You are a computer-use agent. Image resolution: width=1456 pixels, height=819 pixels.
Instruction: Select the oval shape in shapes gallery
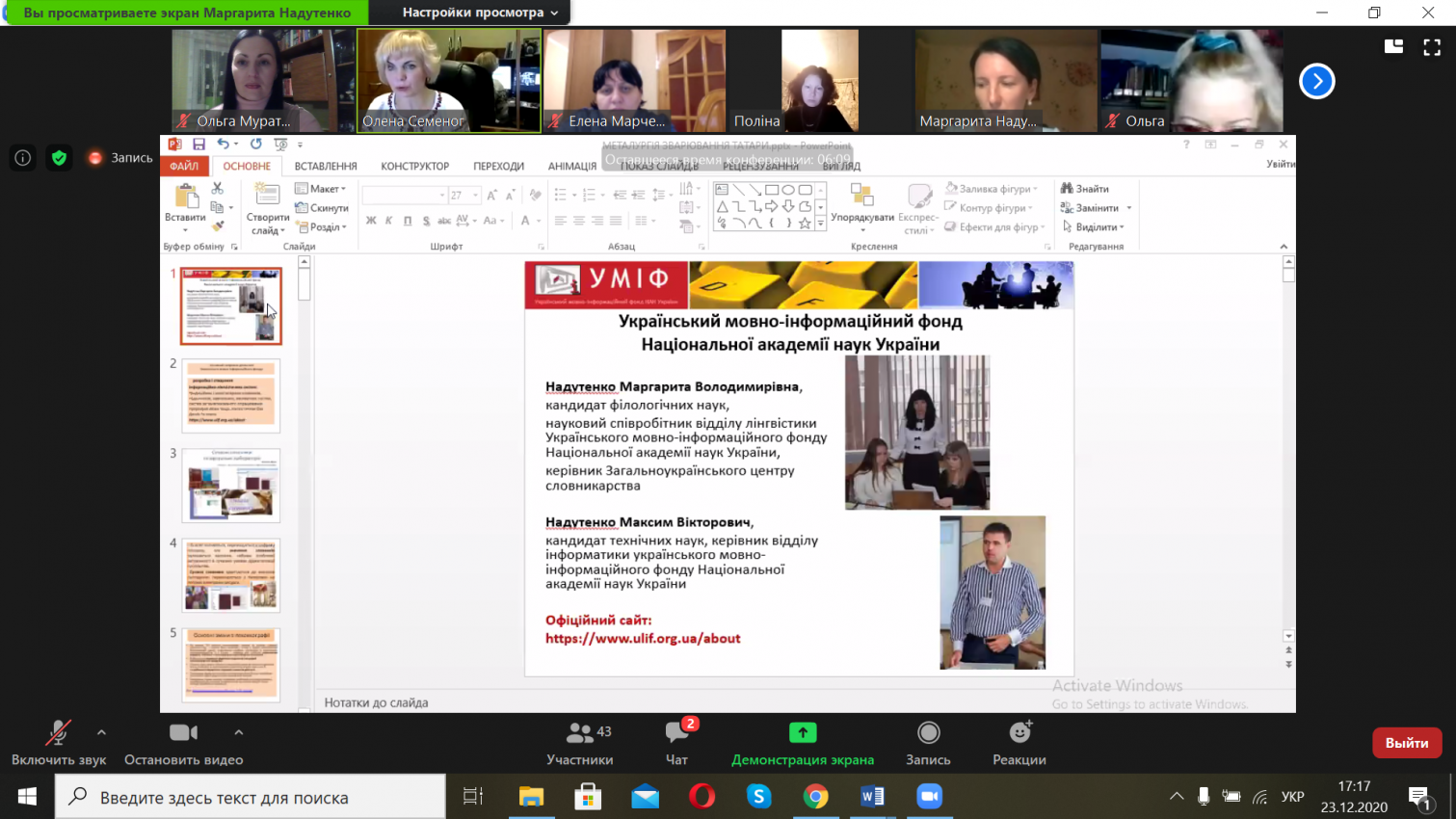(788, 190)
